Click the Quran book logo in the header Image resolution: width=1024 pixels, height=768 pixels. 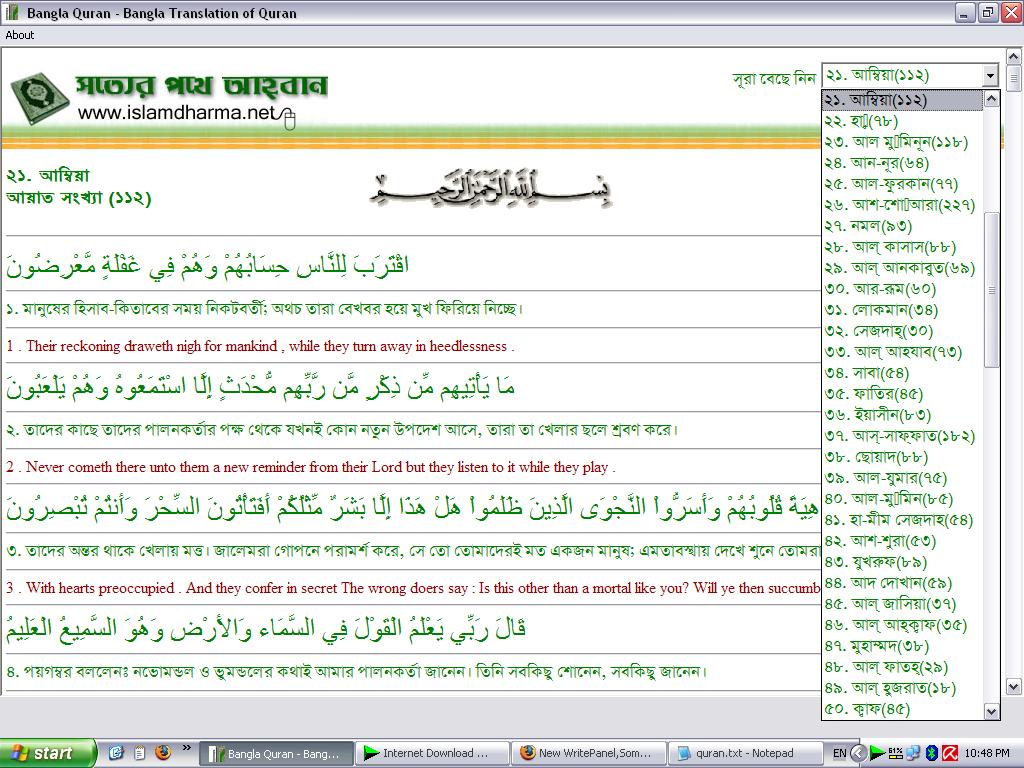coord(40,98)
